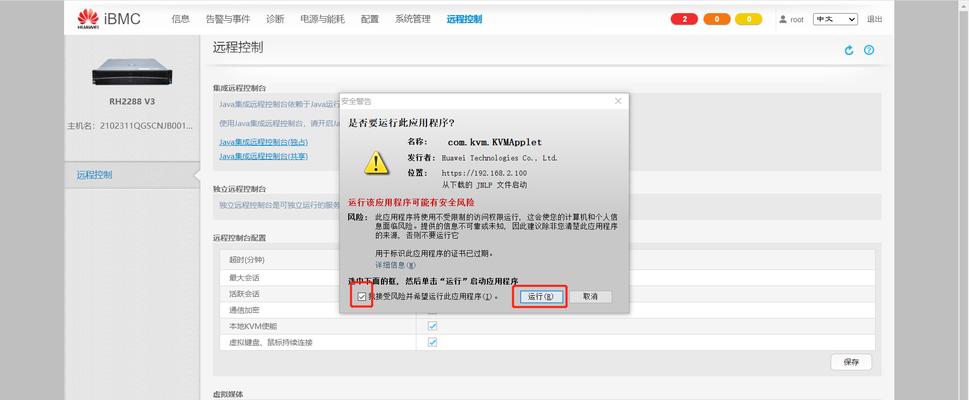Click the 主机名 host name text
This screenshot has width=969, height=400.
tap(130, 126)
